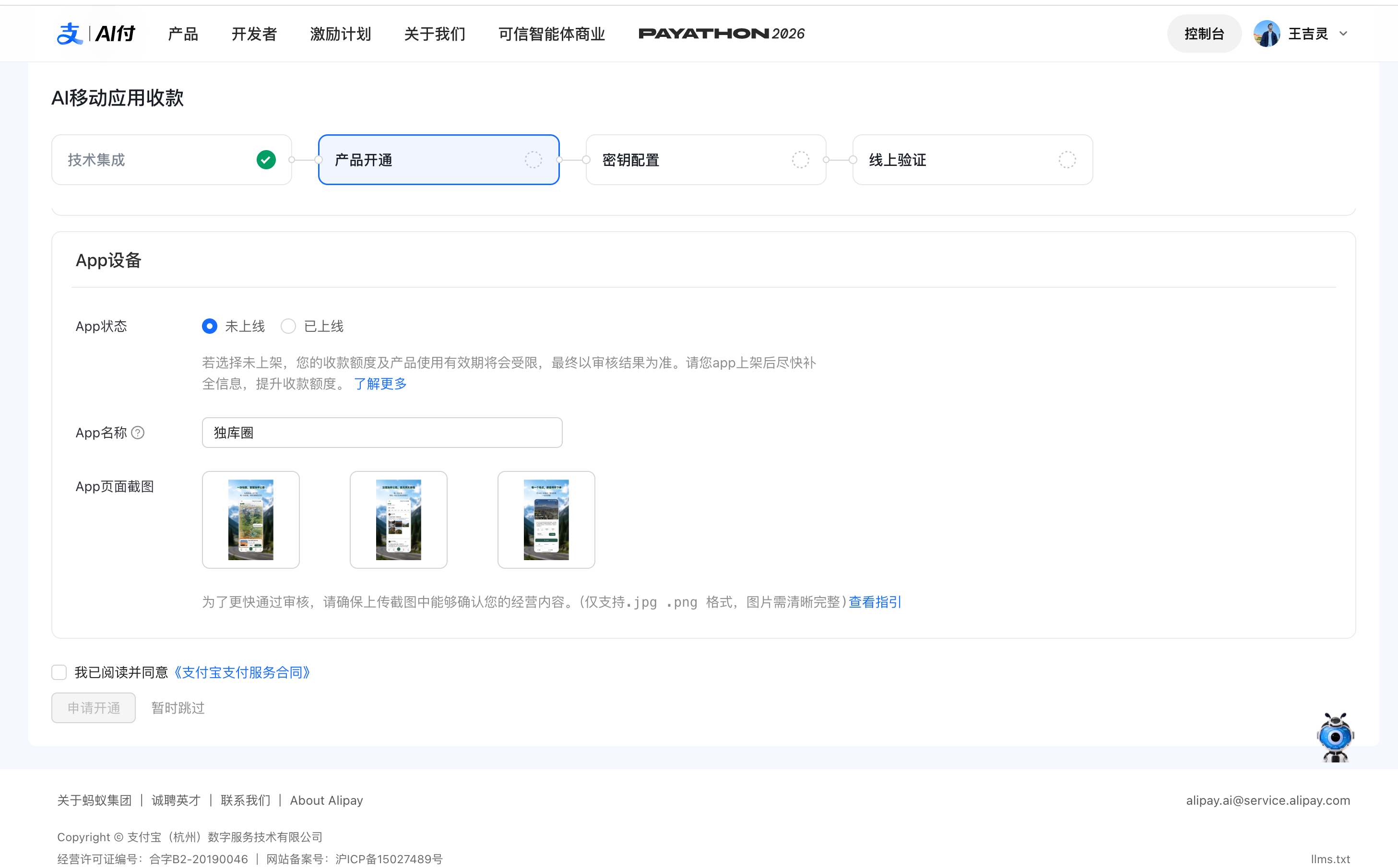
Task: Click the 申请开通 button
Action: coord(94,708)
